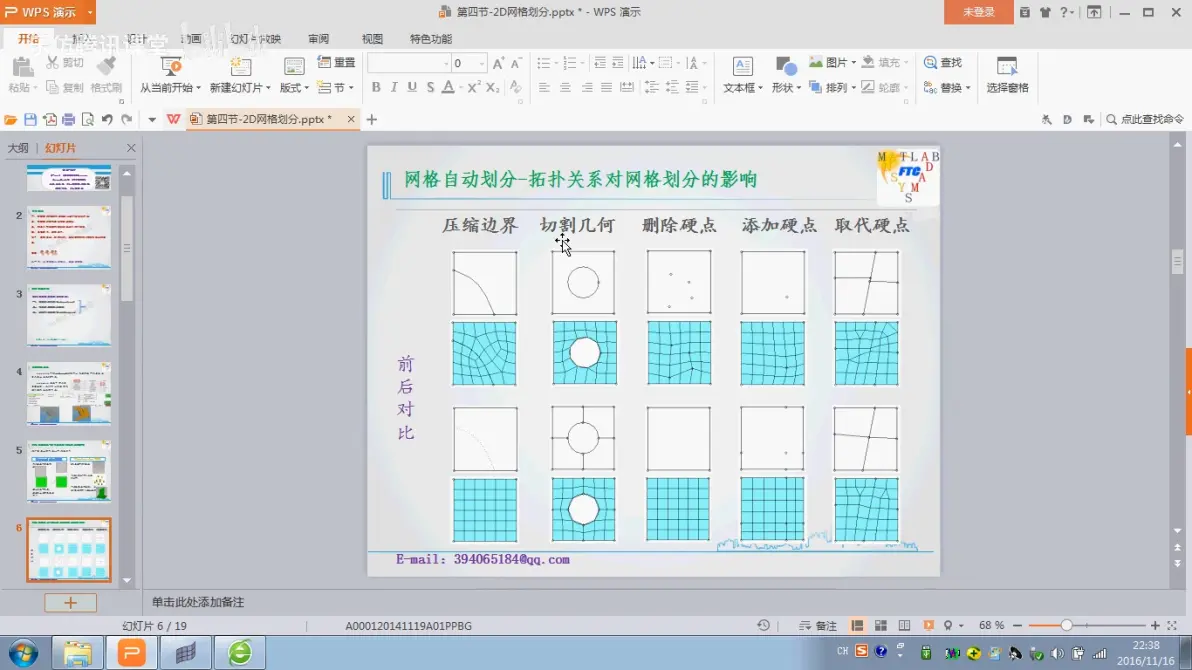Toggle the notes (备注) pane in status bar
The width and height of the screenshot is (1192, 670).
pyautogui.click(x=818, y=626)
